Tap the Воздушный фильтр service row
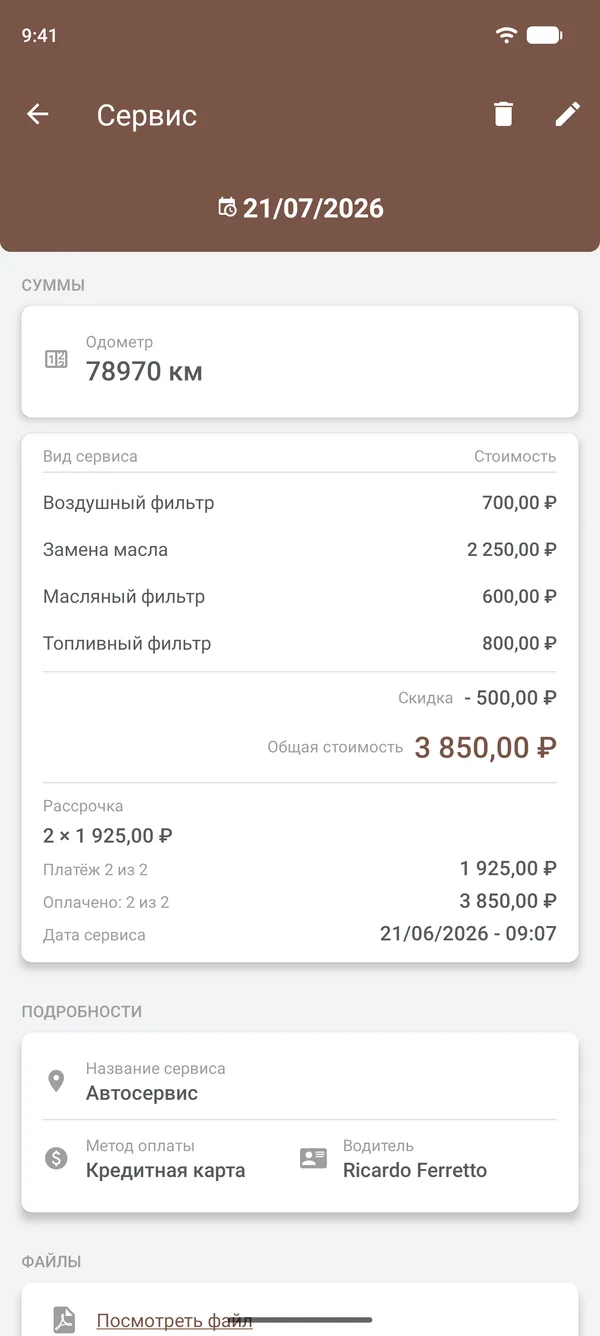This screenshot has height=1336, width=600. pyautogui.click(x=300, y=503)
